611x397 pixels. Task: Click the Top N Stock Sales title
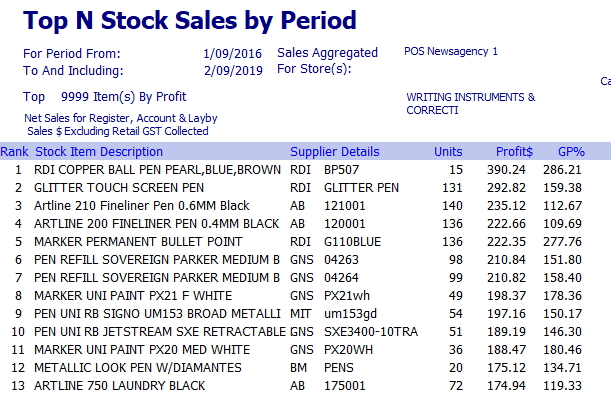[190, 20]
